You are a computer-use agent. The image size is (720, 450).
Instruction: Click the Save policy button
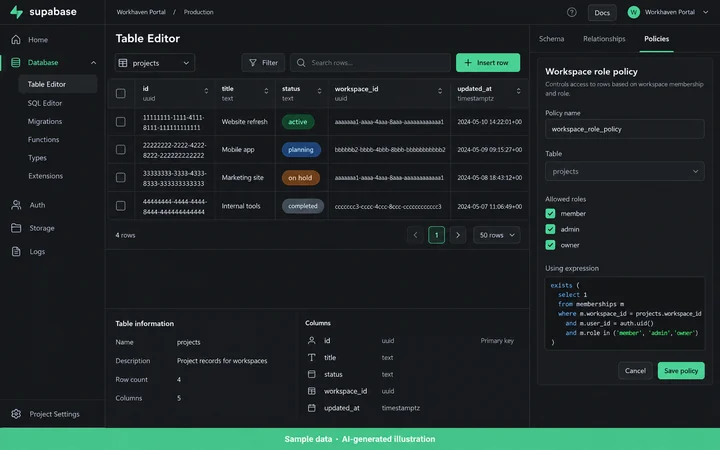point(681,371)
